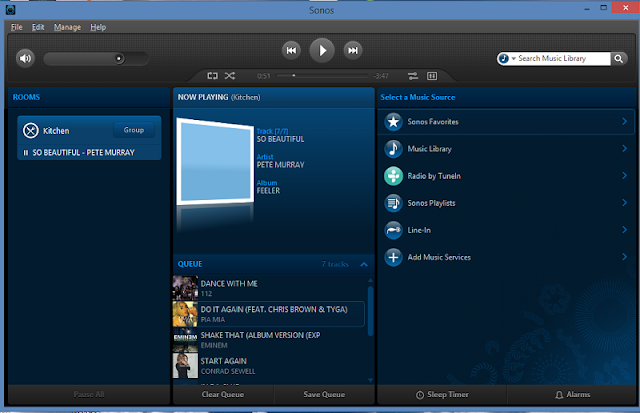Screen dimensions: 640x413
Task: Toggle repeat mode
Action: [x=212, y=75]
